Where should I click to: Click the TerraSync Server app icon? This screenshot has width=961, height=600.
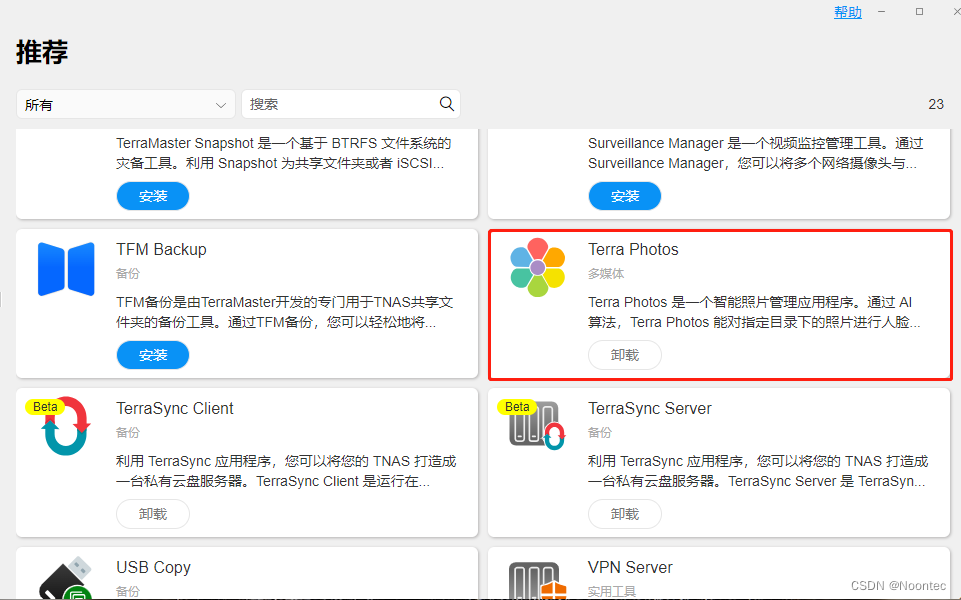(x=537, y=426)
